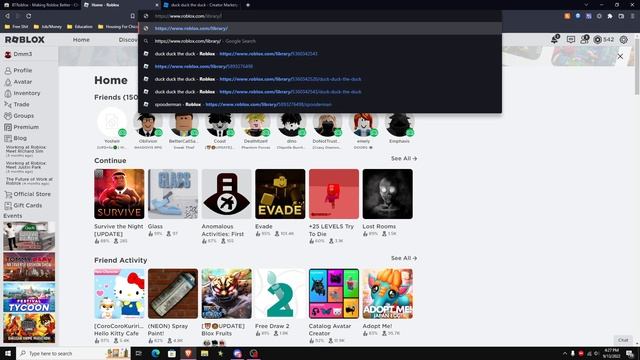Open the Hello Kitty Cafe game thumbnail
640x360 pixels.
119,293
